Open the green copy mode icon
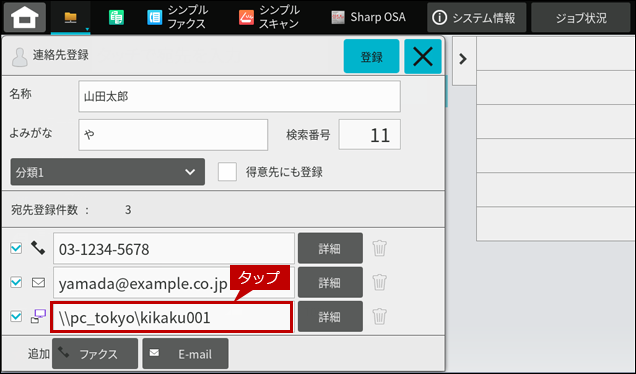 point(116,17)
